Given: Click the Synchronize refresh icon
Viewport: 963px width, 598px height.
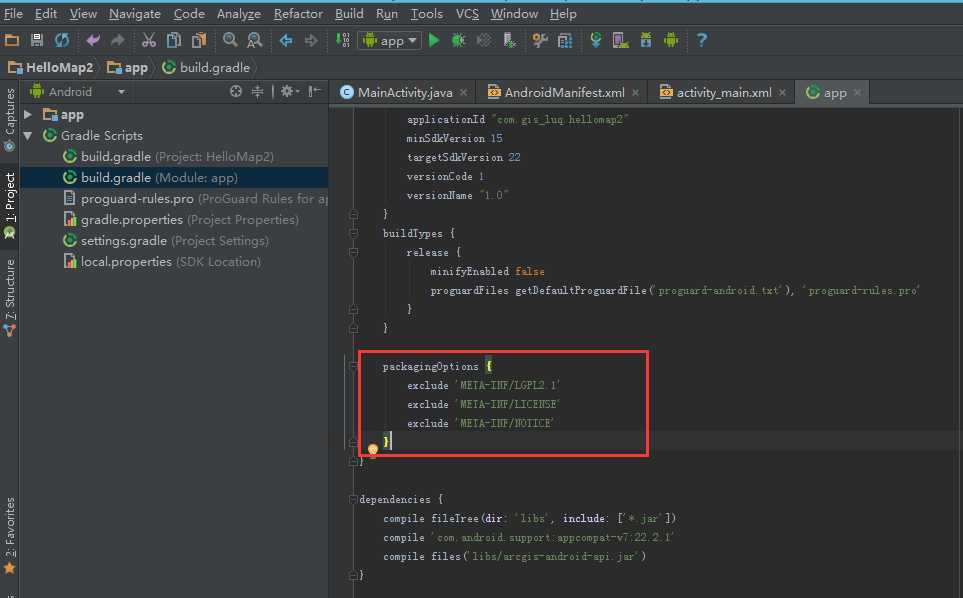Looking at the screenshot, I should (62, 40).
